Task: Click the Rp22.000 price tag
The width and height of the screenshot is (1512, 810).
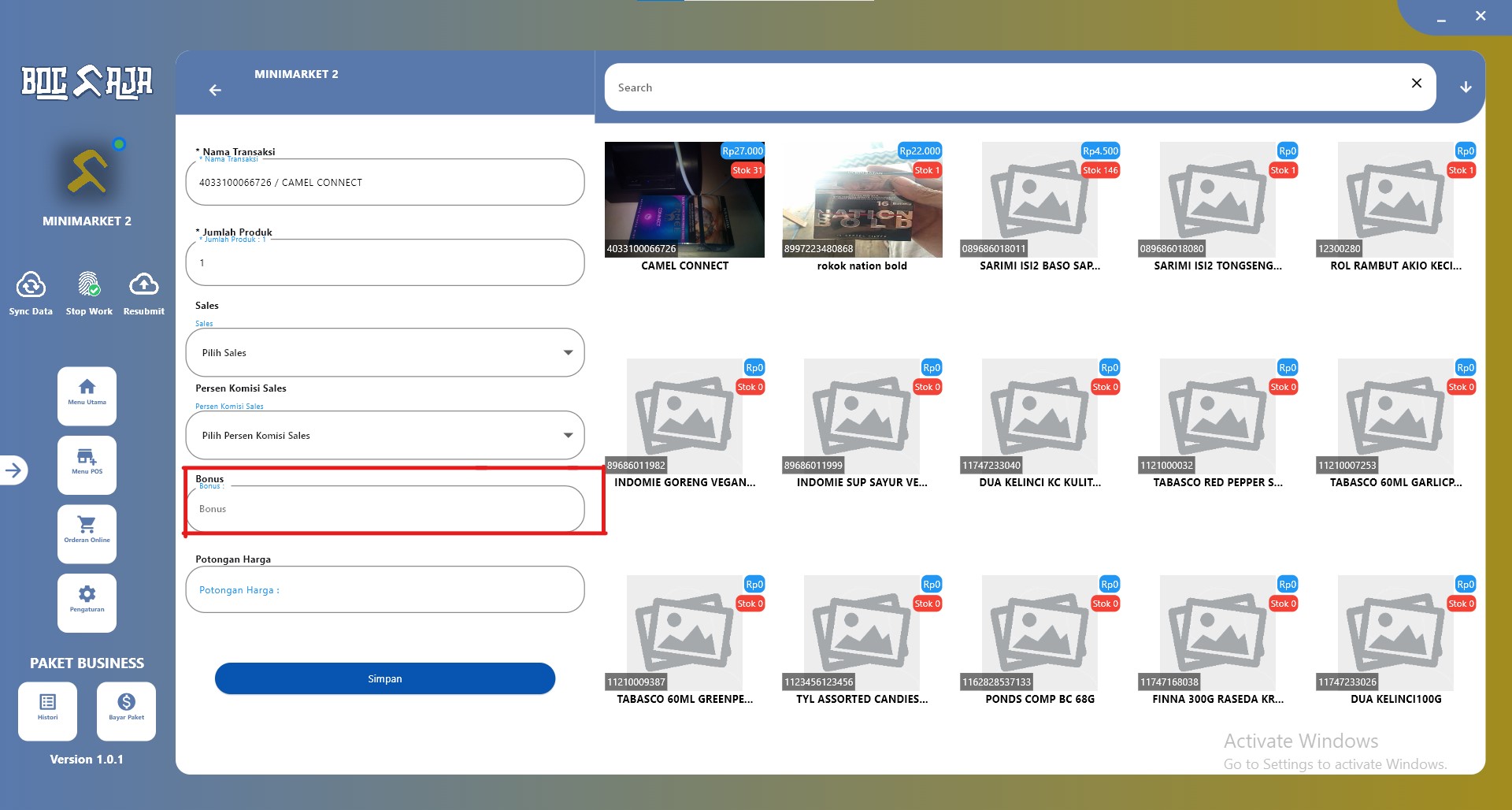Action: click(920, 150)
